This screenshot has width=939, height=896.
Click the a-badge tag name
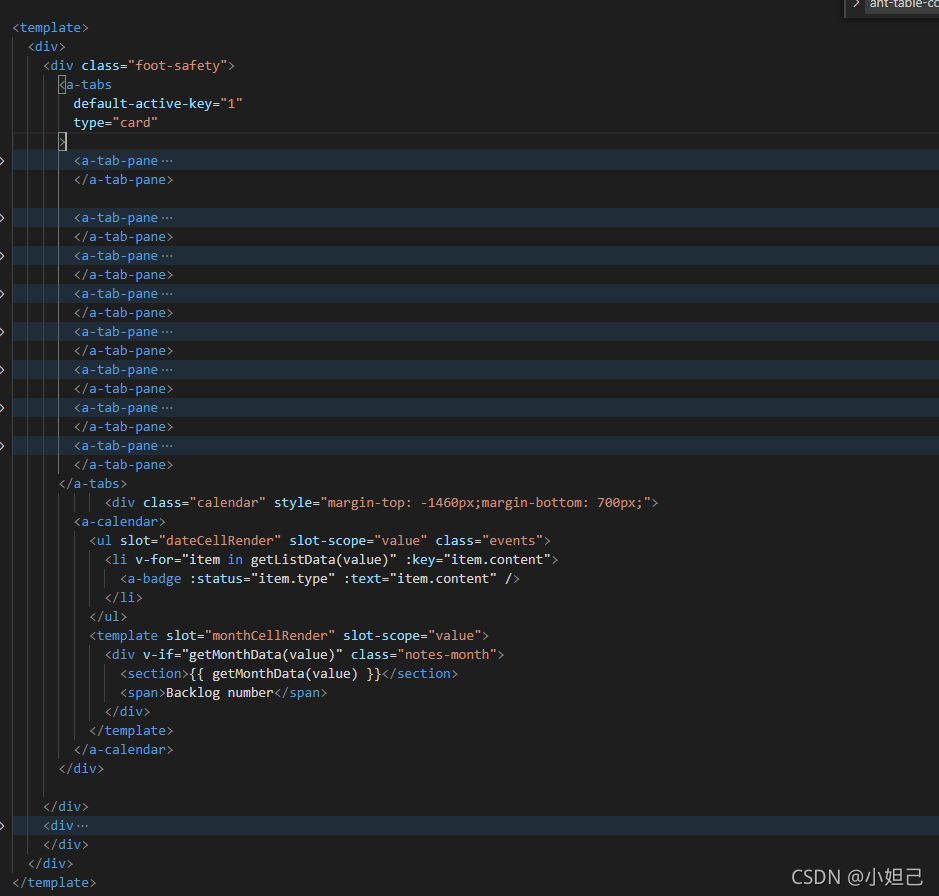154,579
